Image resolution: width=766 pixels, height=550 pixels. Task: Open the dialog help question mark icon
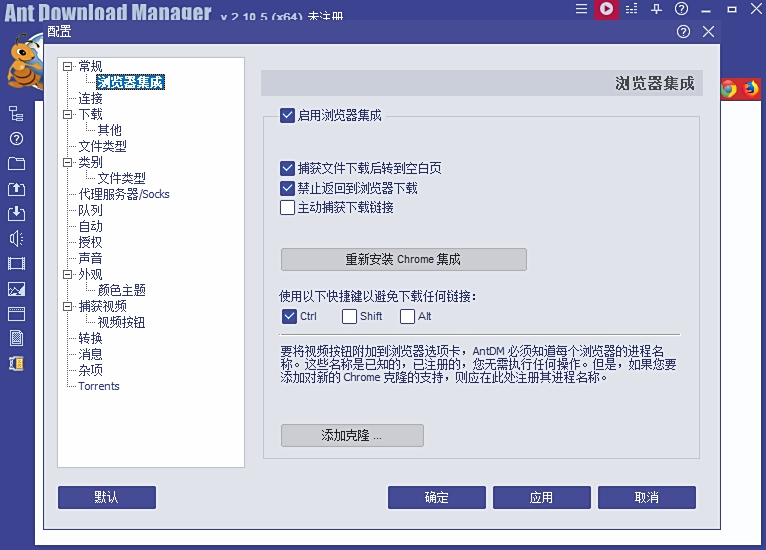[x=683, y=31]
